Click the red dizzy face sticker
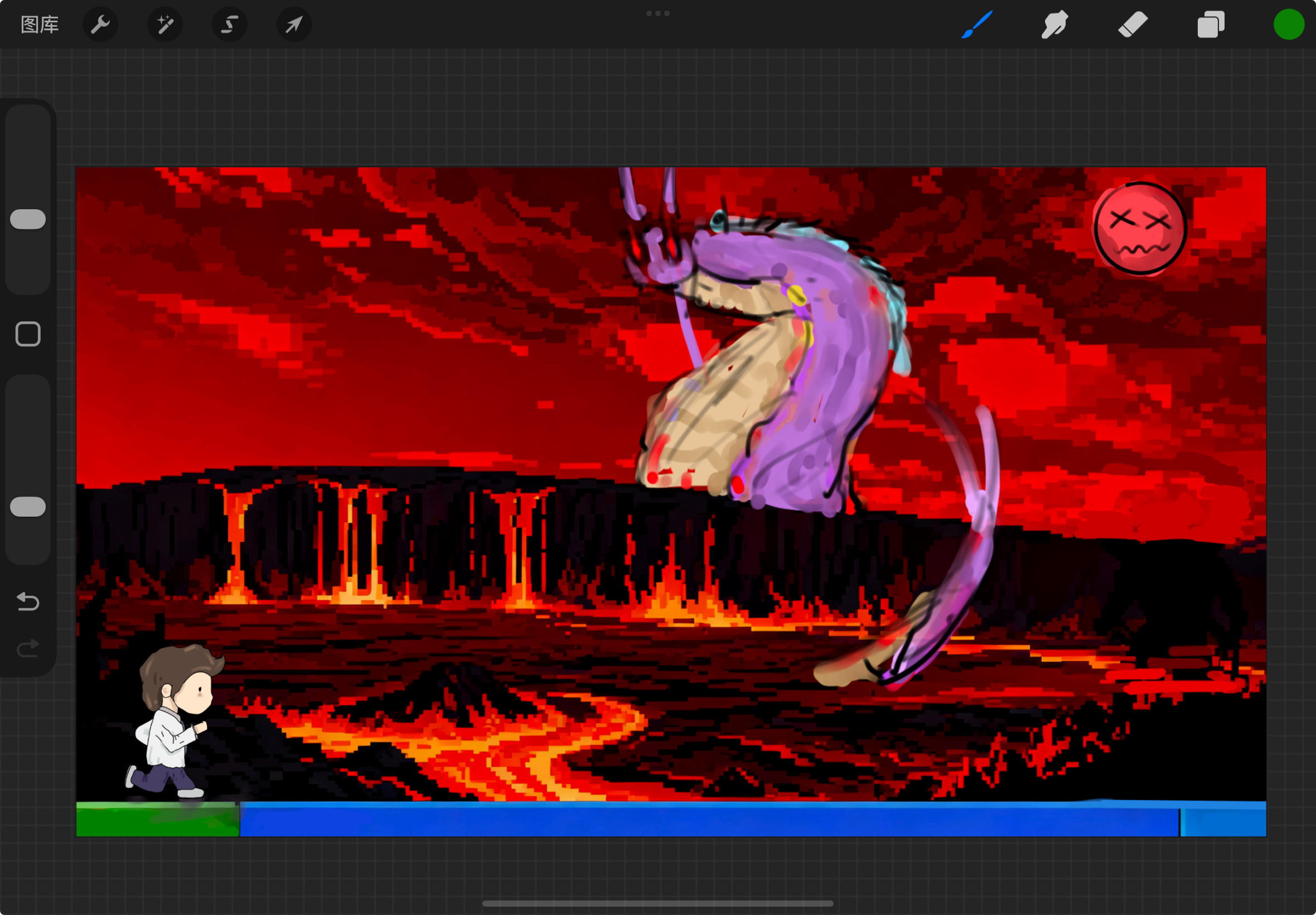The image size is (1316, 915). coord(1140,229)
